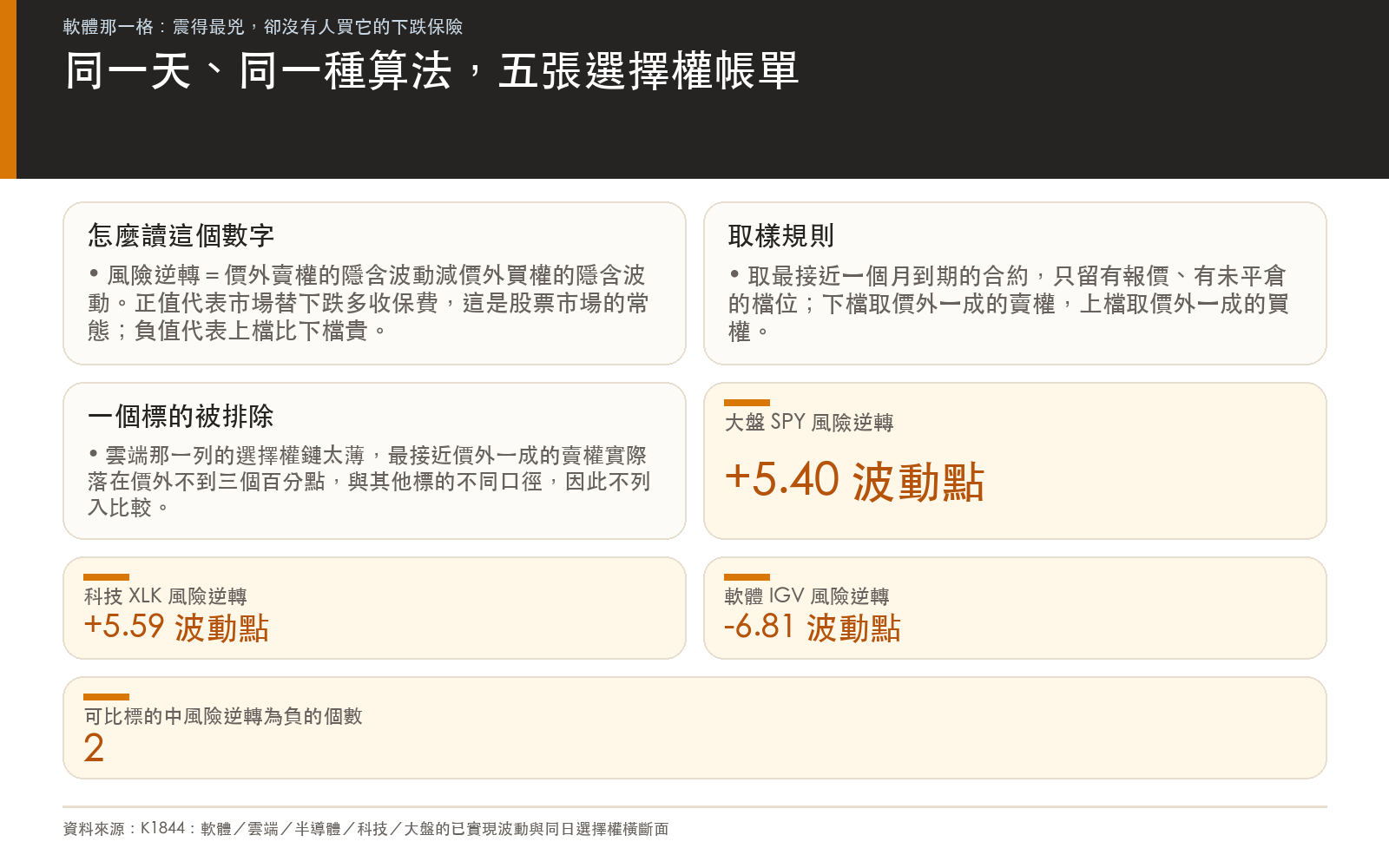Screen dimensions: 1389x868
Task: Click the slide title 同一天、同一種算法，五張選擇權帳單
Action: pos(431,70)
